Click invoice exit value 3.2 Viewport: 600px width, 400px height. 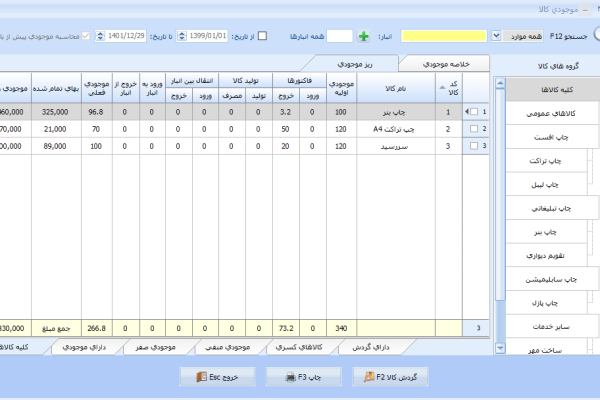[285, 112]
